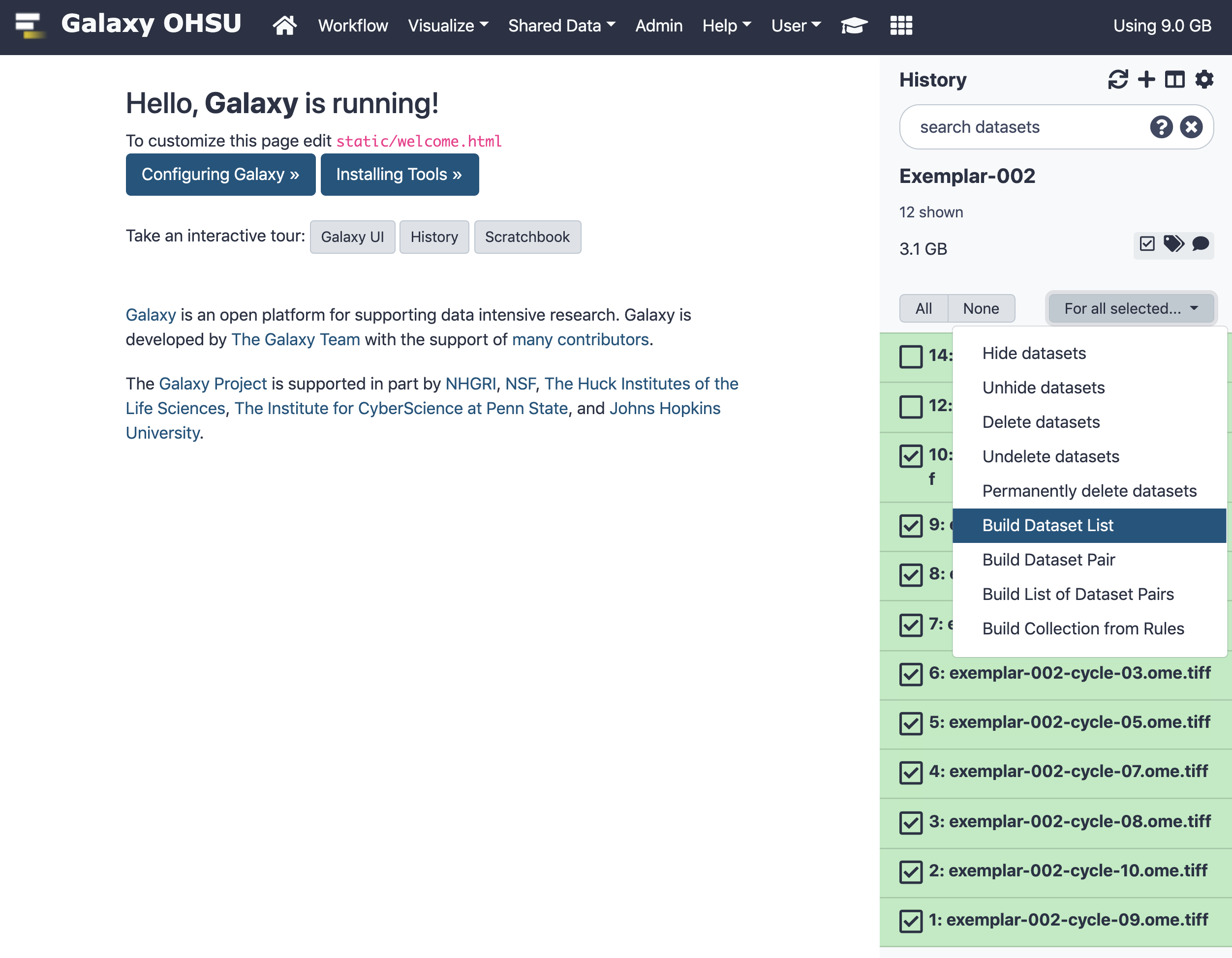Uncheck exemplar-002-cycle-08.ome.tiff checkbox
The image size is (1232, 958).
click(910, 823)
